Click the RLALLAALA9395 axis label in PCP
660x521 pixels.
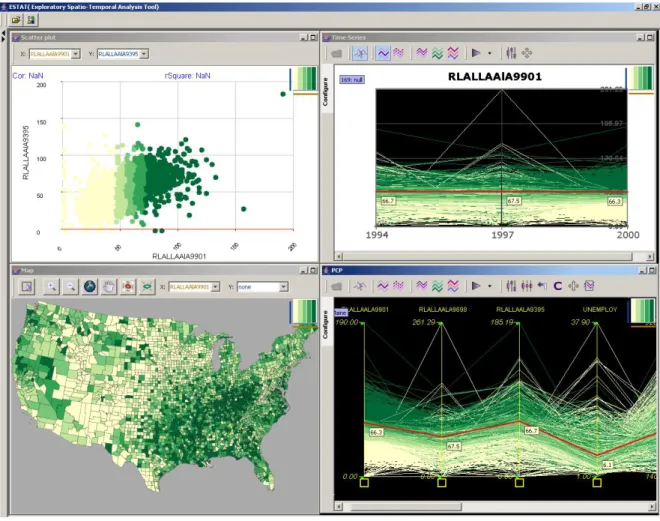click(x=520, y=310)
